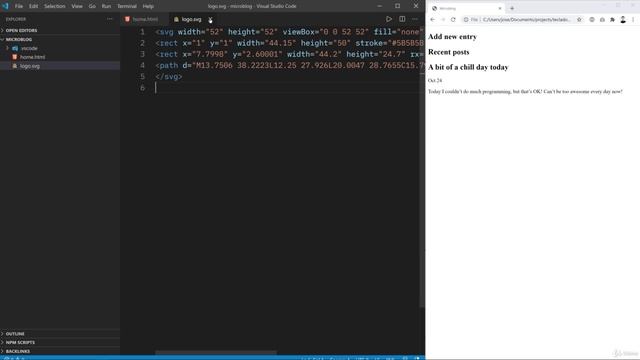Screen dimensions: 640x360
Task: Select the logo.svg editor tab
Action: [x=191, y=19]
